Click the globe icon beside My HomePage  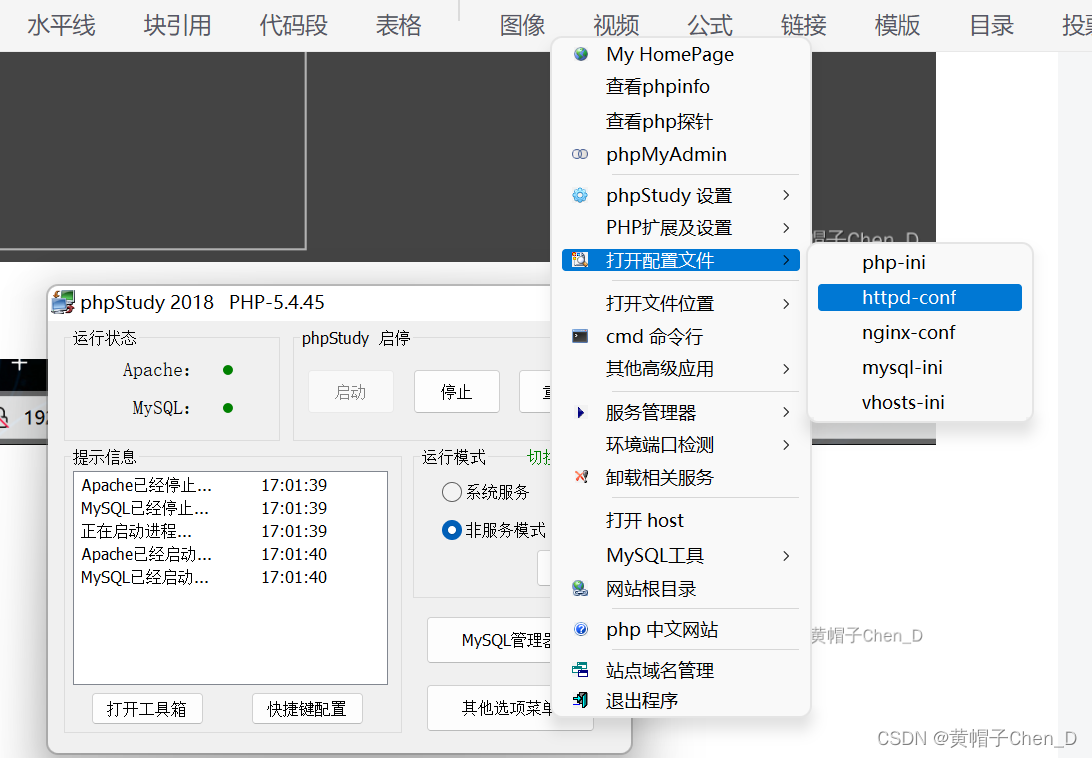point(581,54)
